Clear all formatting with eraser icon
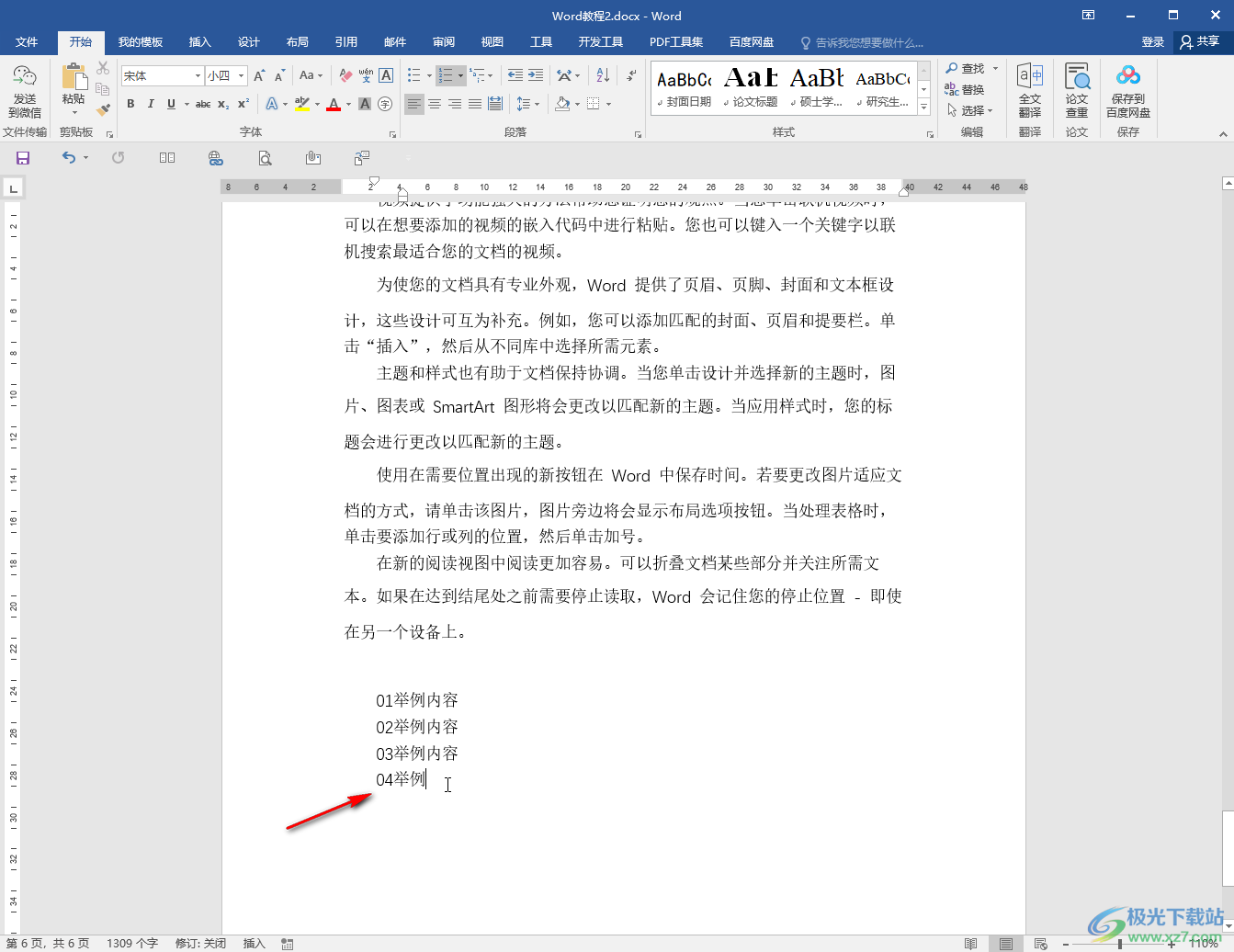 point(345,75)
